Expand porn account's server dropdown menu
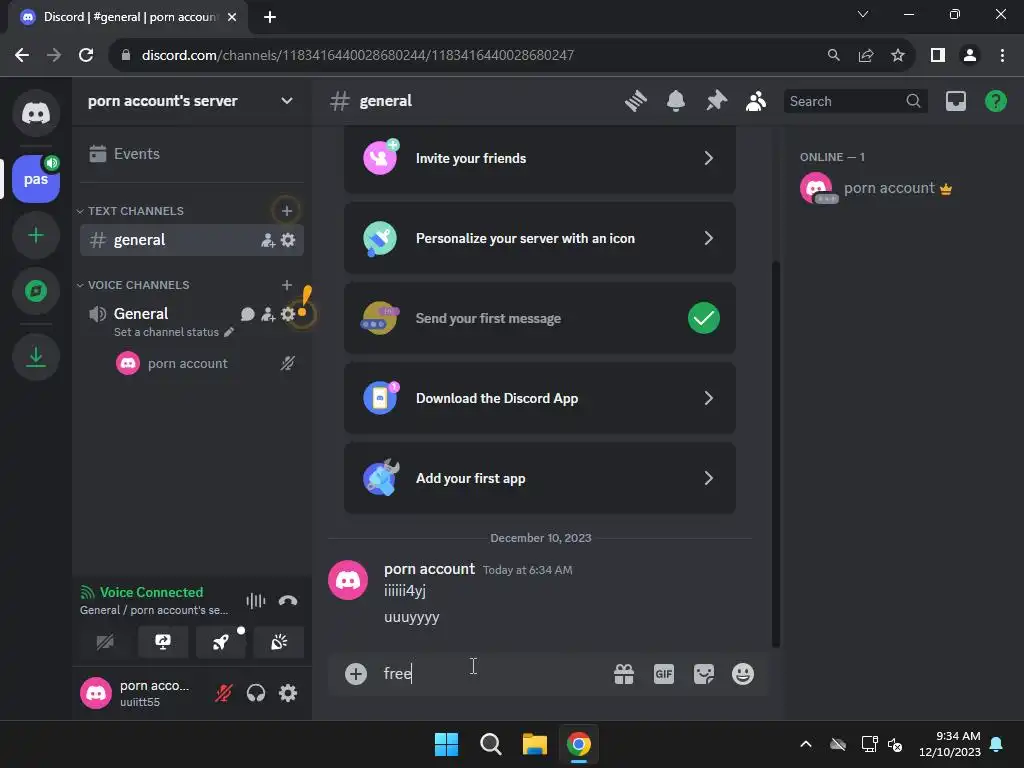 [287, 101]
